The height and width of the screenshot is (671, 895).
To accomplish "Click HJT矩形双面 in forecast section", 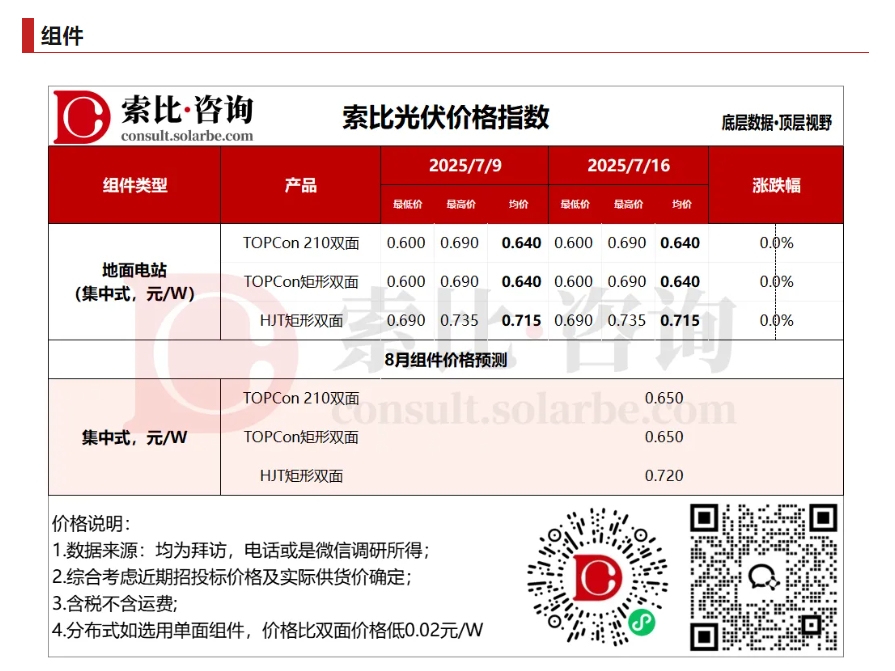I will click(x=301, y=476).
